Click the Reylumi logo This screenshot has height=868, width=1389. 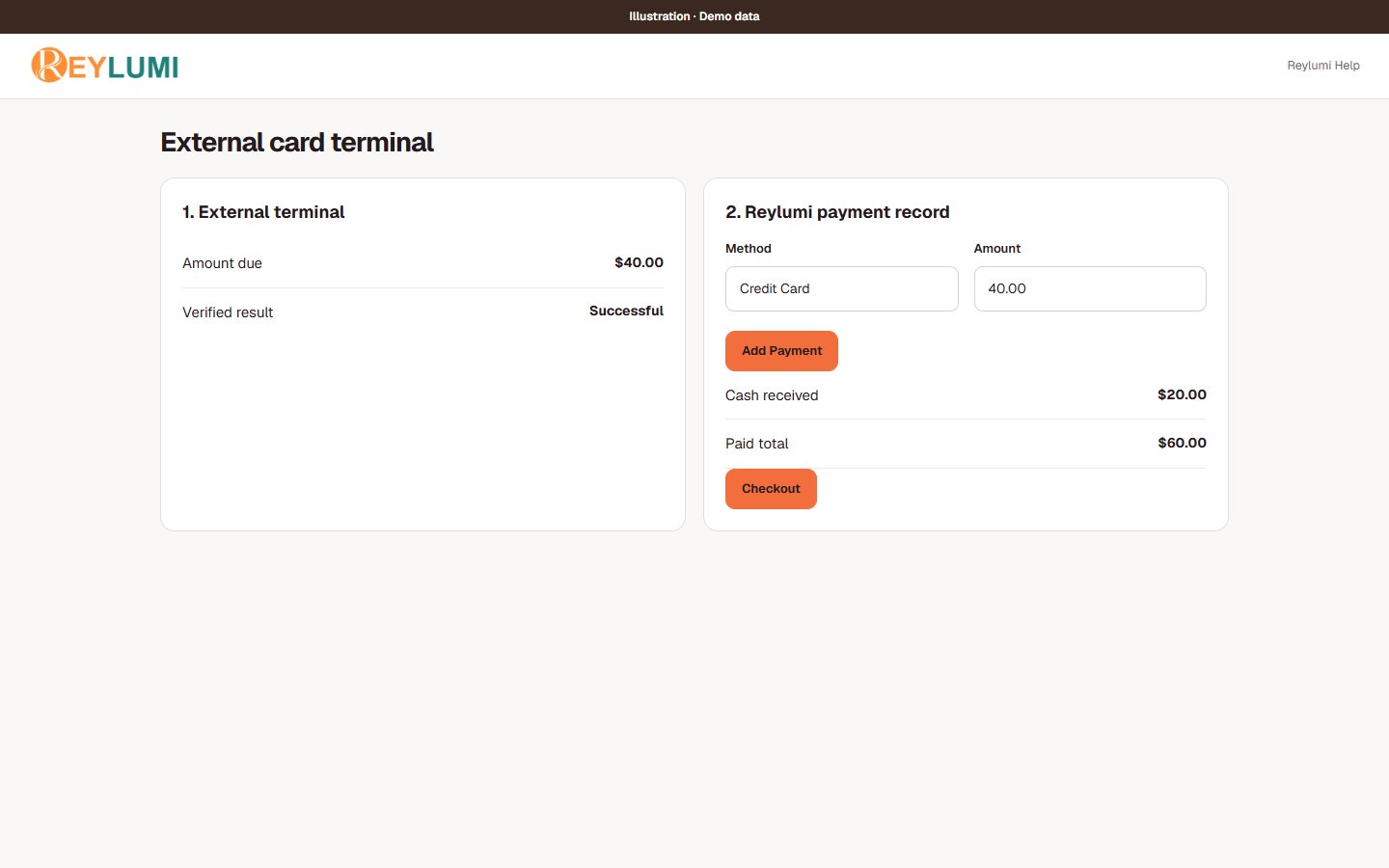click(x=105, y=66)
